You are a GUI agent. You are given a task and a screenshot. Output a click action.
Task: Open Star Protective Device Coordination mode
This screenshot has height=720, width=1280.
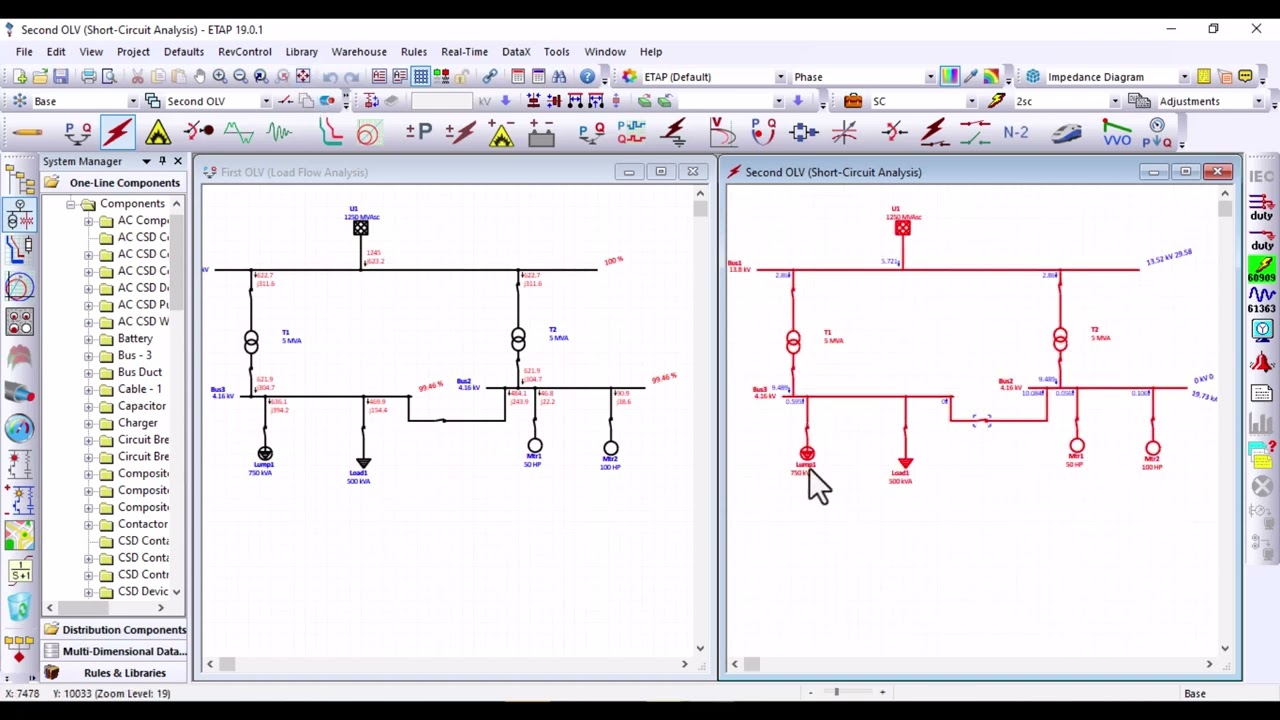point(331,132)
